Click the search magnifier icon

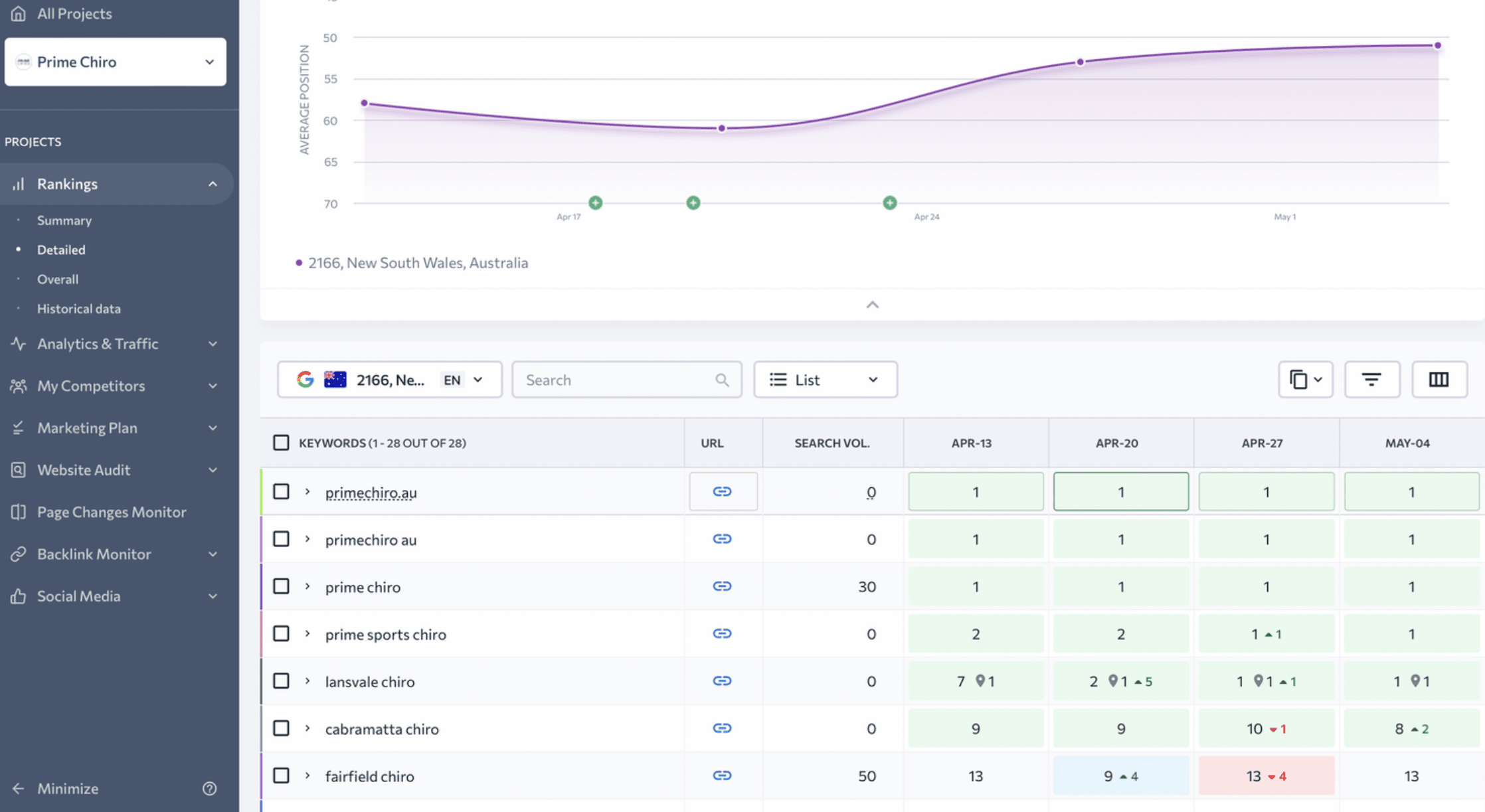click(722, 380)
